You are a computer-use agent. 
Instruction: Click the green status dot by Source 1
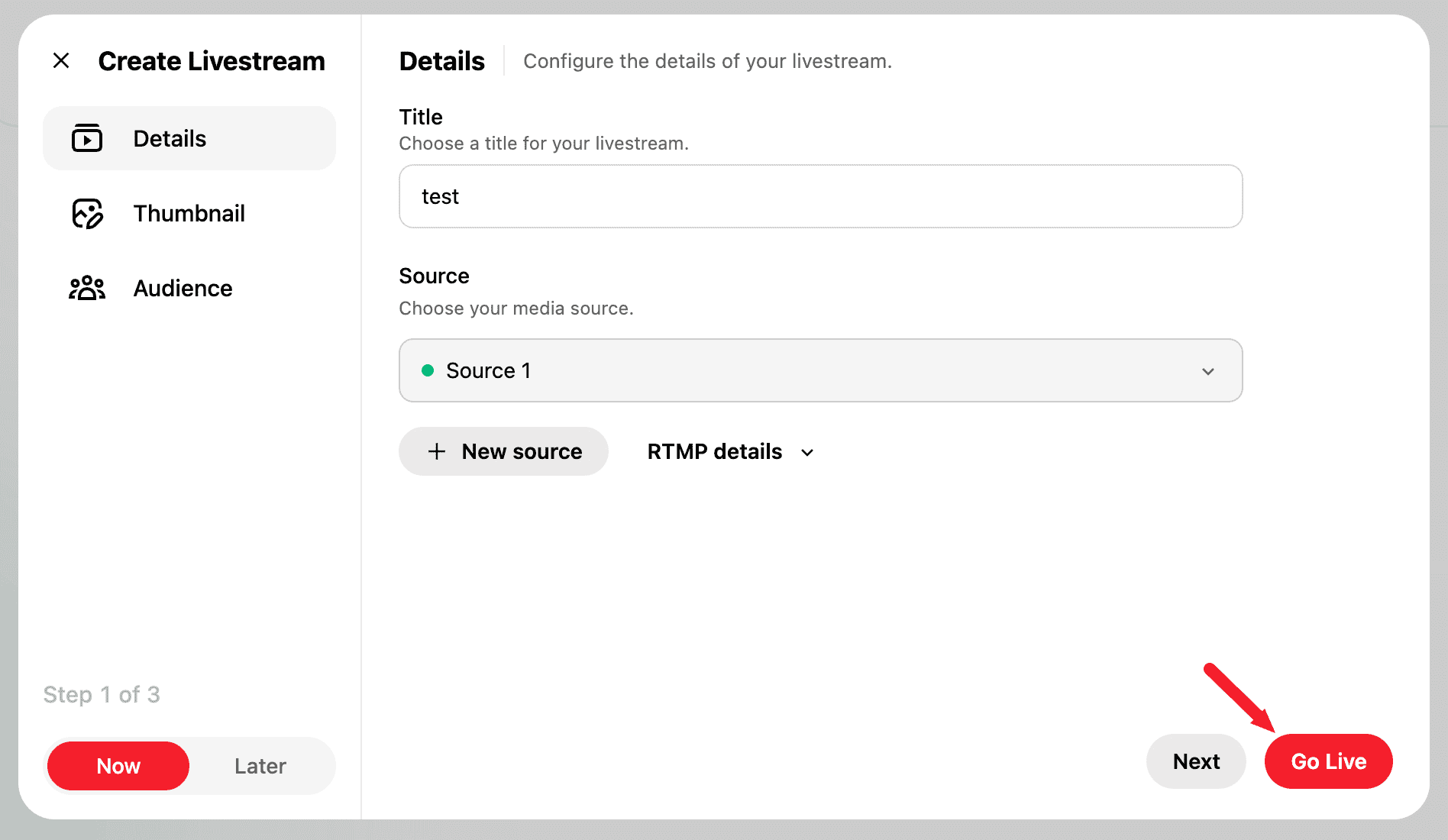(428, 370)
